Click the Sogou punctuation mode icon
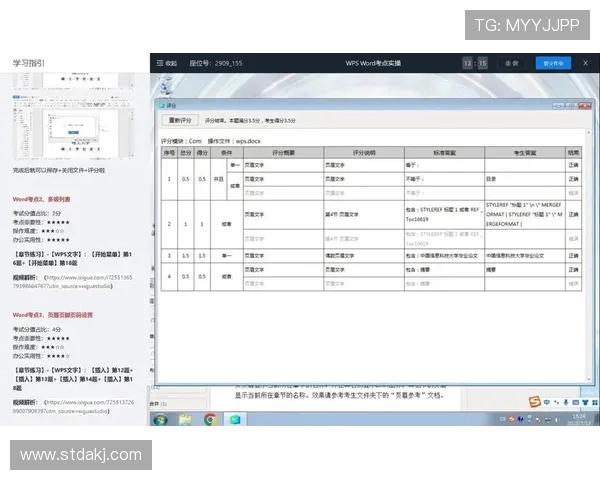This screenshot has width=600, height=480. pyautogui.click(x=556, y=402)
